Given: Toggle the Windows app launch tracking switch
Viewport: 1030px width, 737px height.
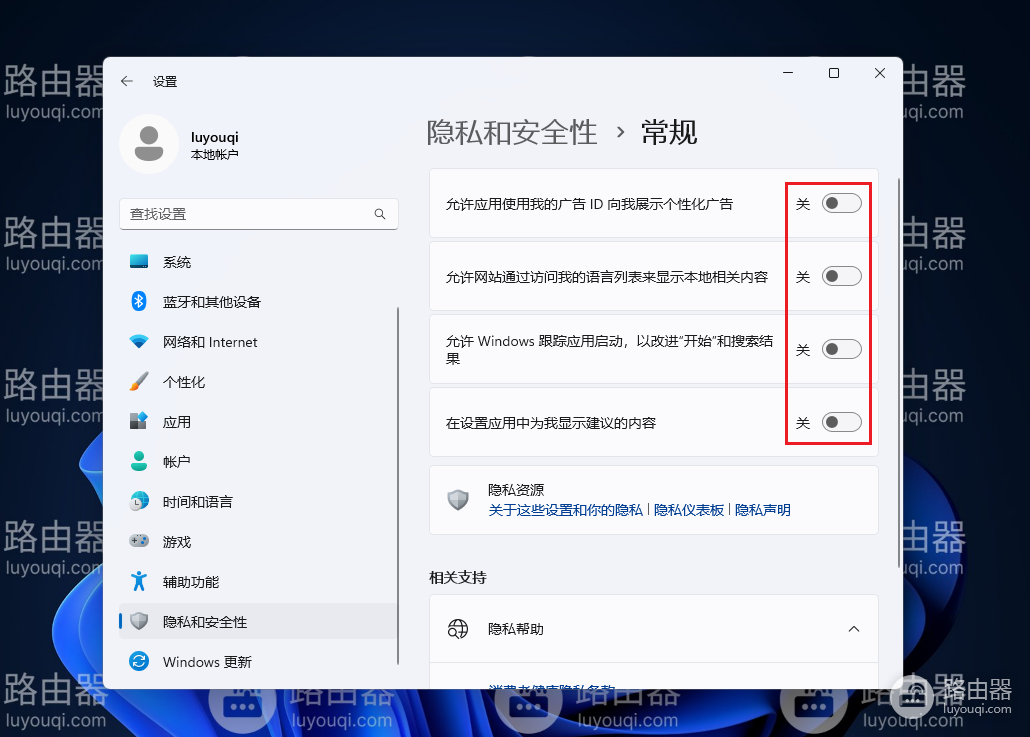Looking at the screenshot, I should pos(841,349).
